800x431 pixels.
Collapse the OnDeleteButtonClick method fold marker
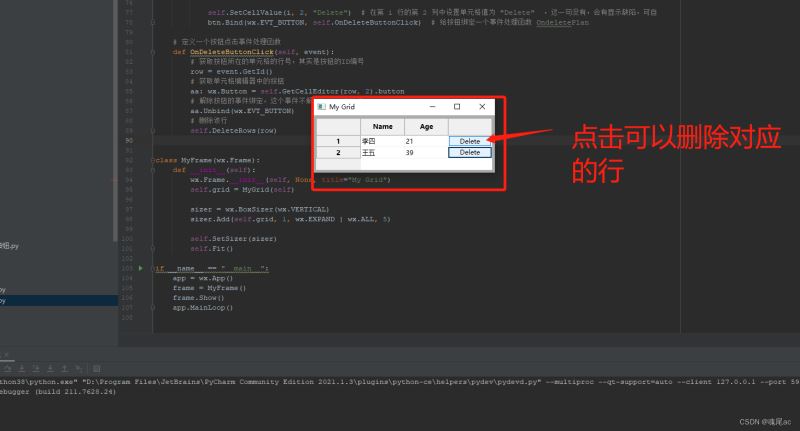[x=153, y=52]
